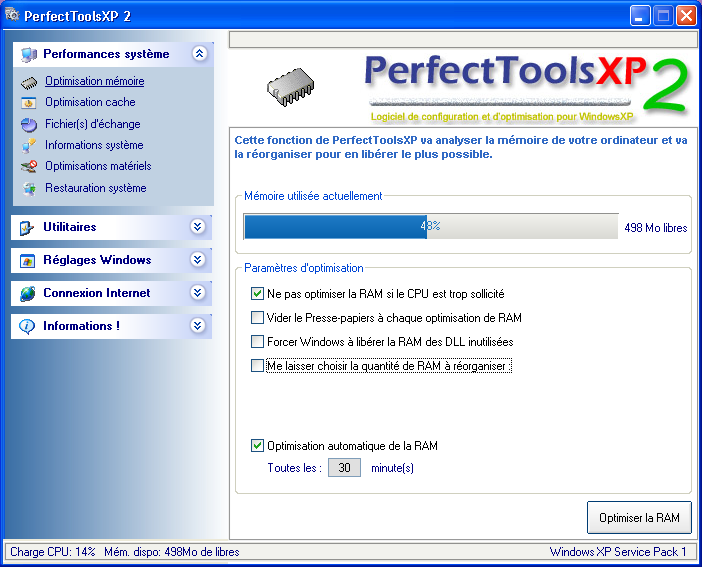Close the PerfectToolsXP 2 window
The height and width of the screenshot is (567, 702).
(x=686, y=16)
